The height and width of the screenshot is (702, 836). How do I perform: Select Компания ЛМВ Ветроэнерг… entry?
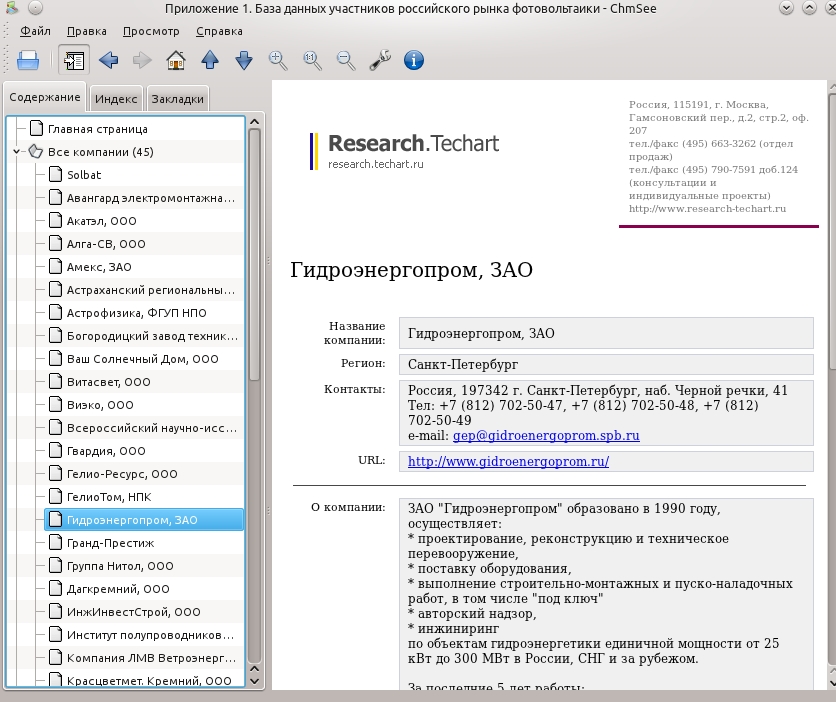[x=151, y=657]
